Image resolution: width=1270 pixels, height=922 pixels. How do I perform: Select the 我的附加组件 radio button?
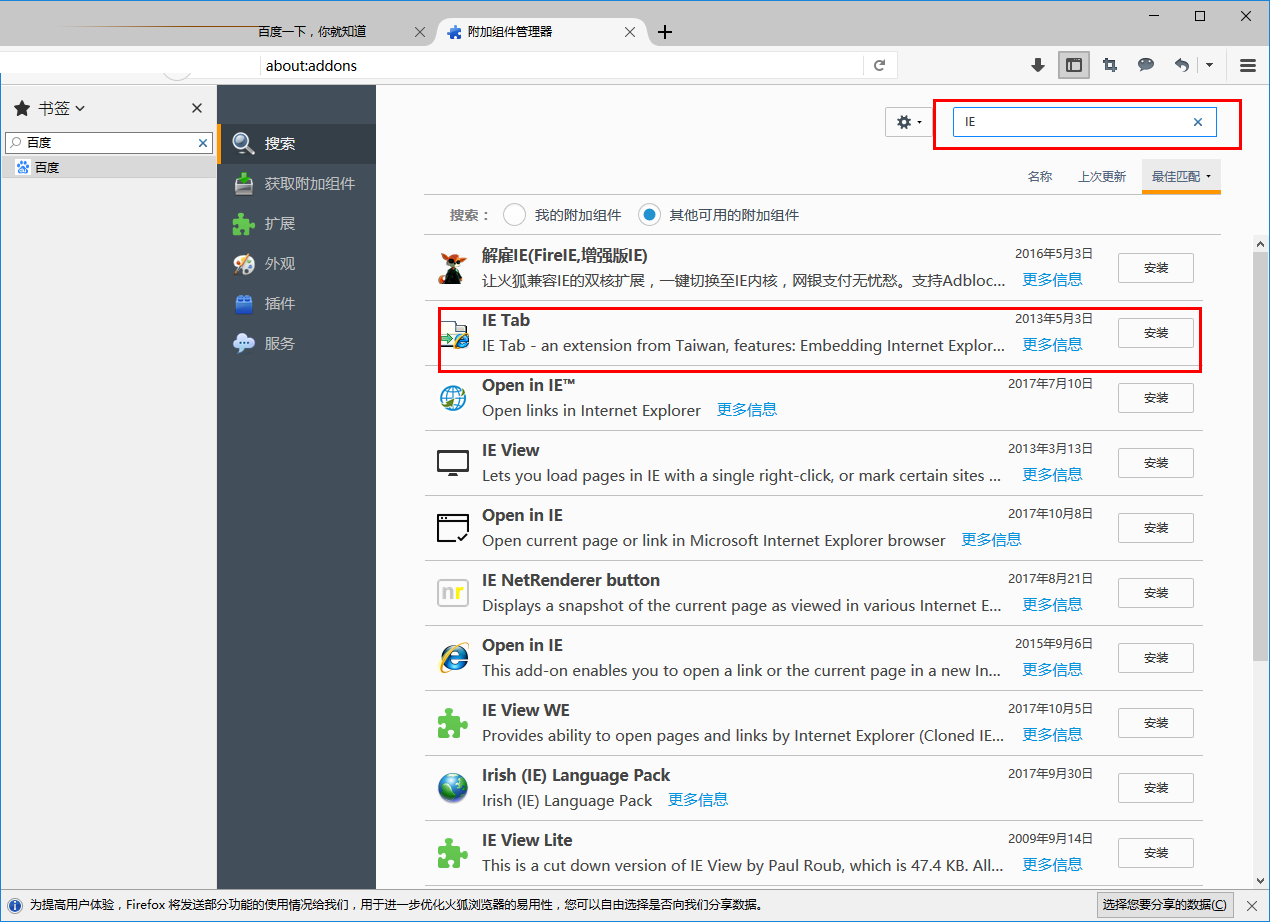click(x=514, y=215)
